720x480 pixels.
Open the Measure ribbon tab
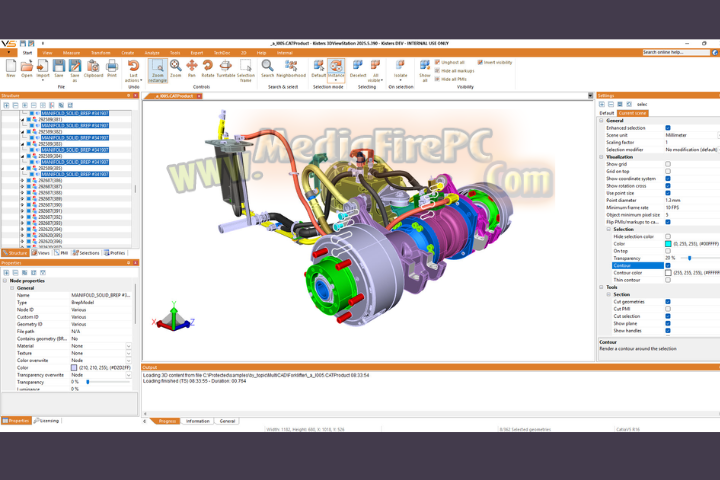(x=71, y=53)
